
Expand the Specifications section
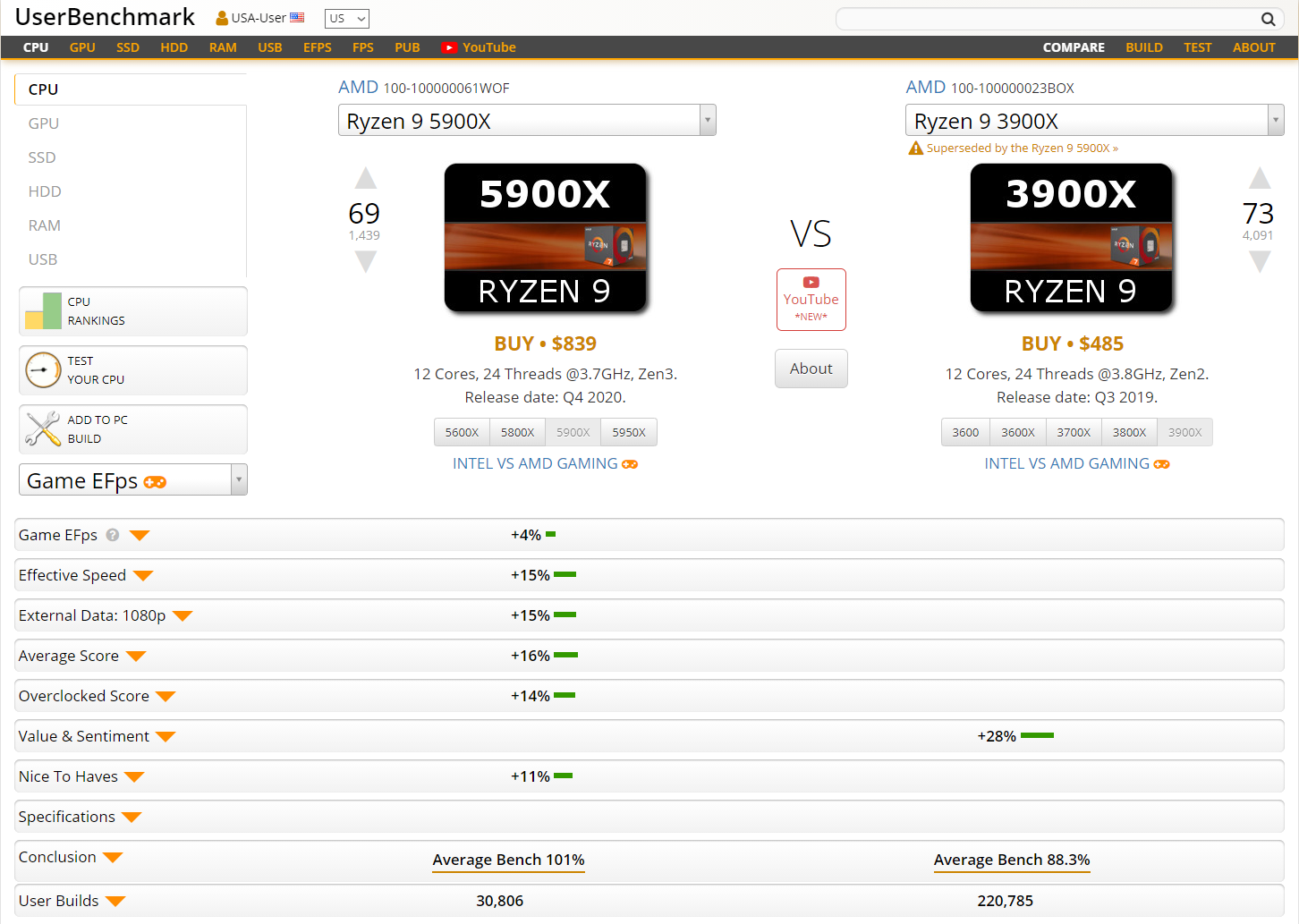tap(132, 817)
